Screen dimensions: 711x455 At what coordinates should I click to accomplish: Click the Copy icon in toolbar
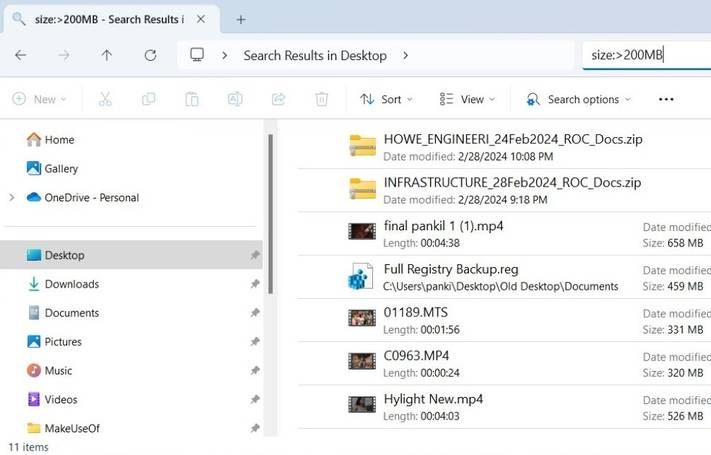pos(149,99)
